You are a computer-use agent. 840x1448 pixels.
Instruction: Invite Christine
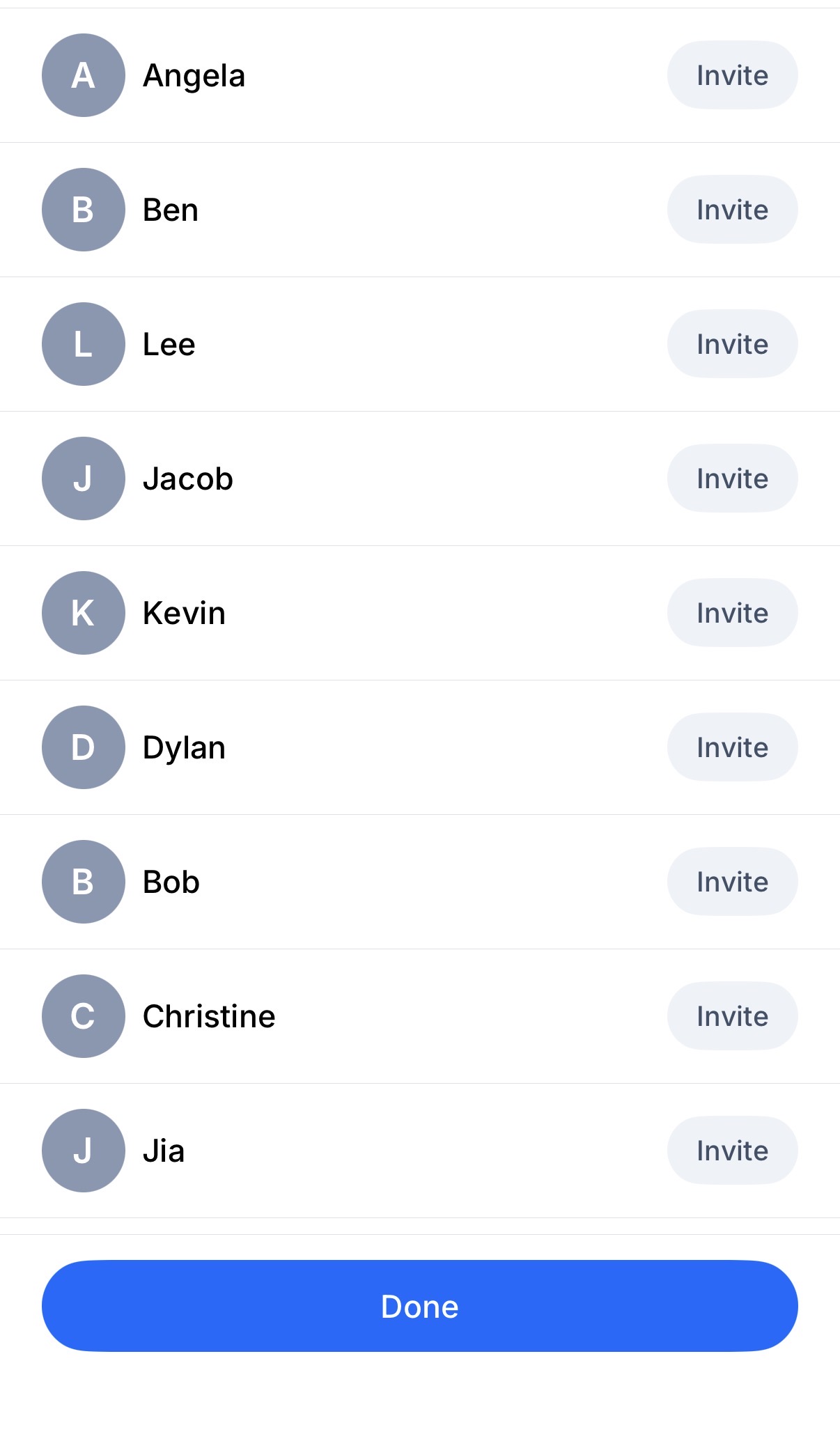pyautogui.click(x=732, y=1016)
